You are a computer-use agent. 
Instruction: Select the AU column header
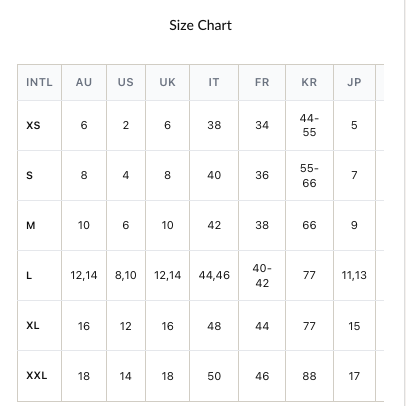click(84, 82)
